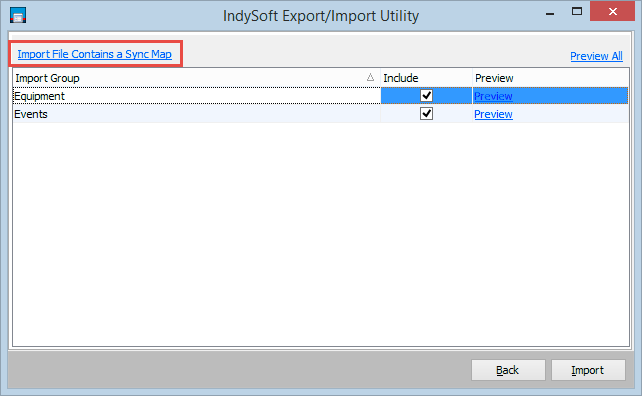Click the Include column header
The width and height of the screenshot is (642, 396).
[x=426, y=78]
